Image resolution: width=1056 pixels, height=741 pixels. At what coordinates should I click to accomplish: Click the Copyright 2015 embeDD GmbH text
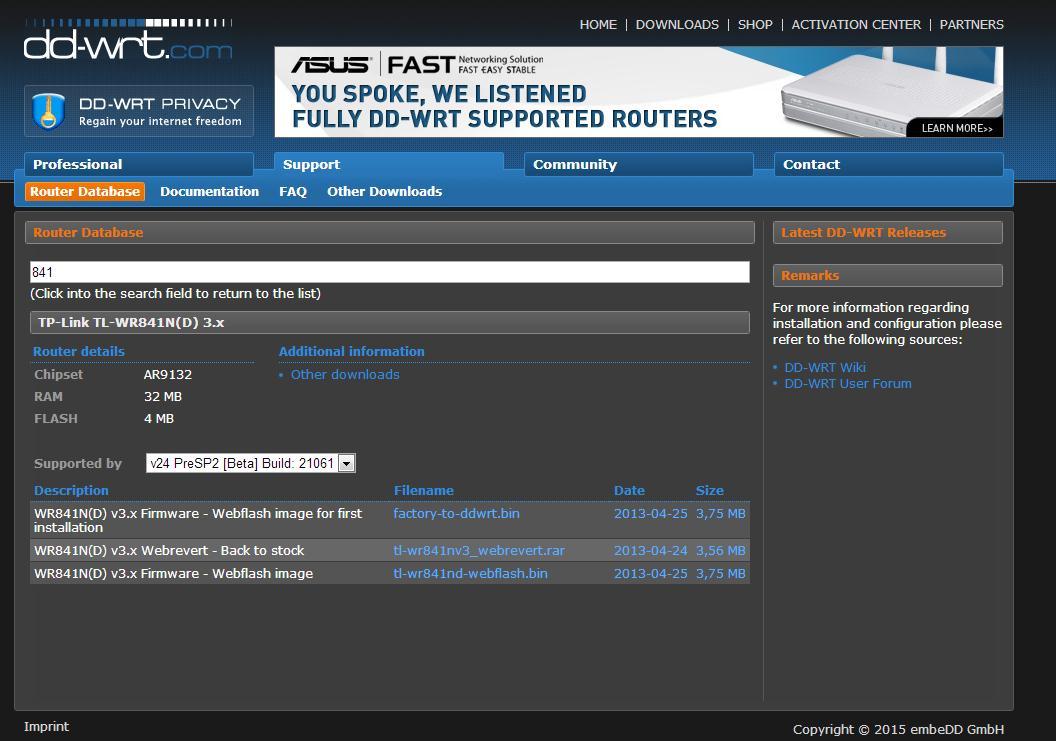pos(898,730)
